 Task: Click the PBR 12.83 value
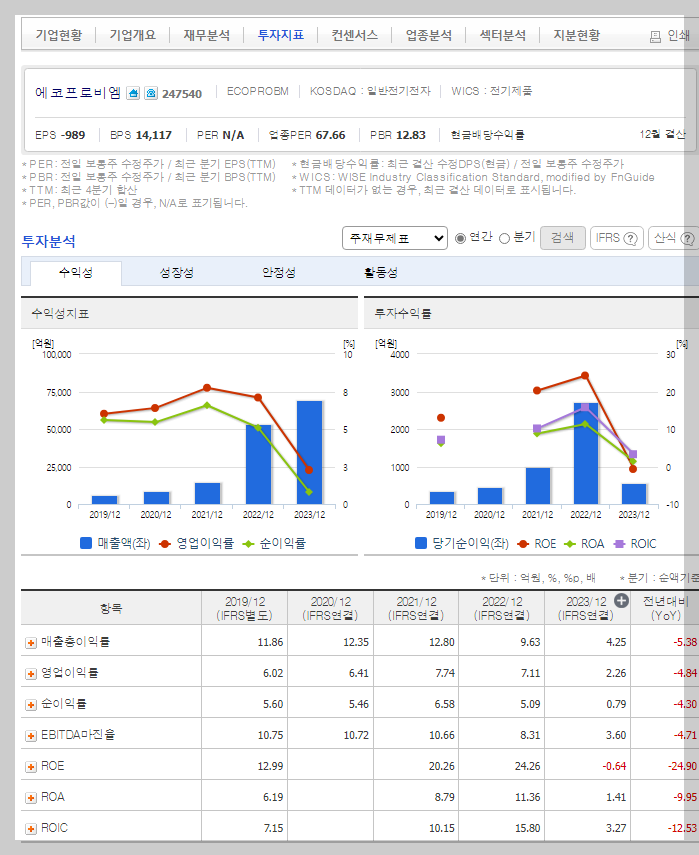411,135
